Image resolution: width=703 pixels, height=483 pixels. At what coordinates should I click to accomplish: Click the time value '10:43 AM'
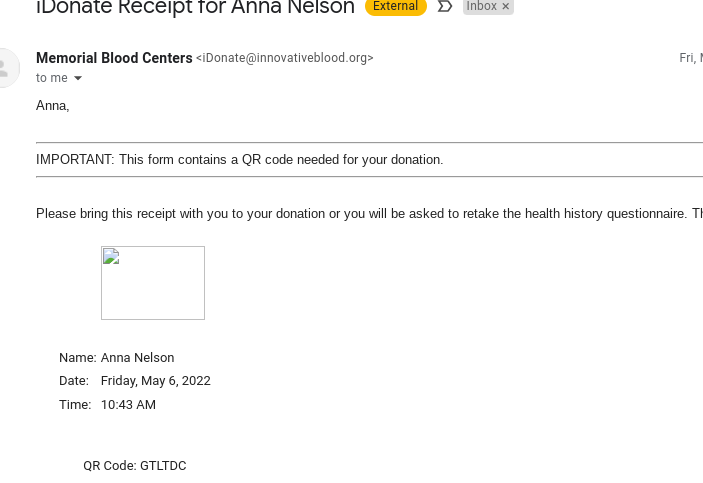pos(128,404)
